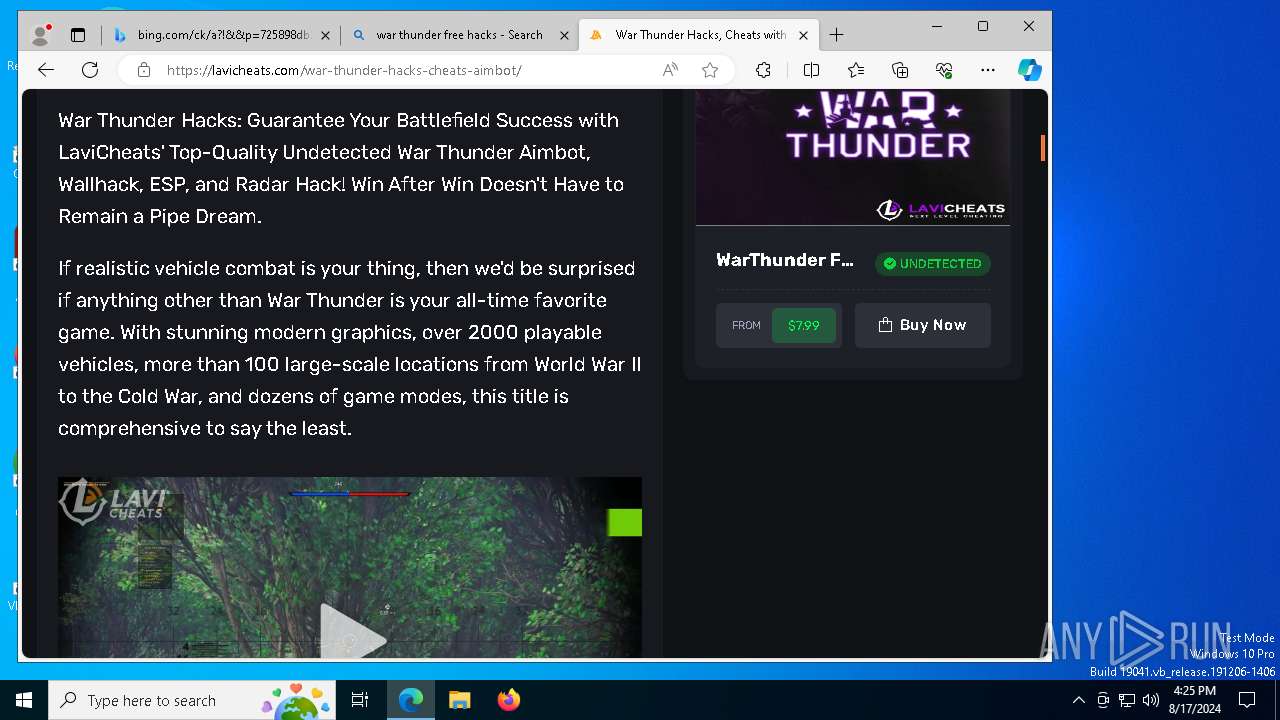This screenshot has height=720, width=1280.
Task: Launch Firefox from taskbar
Action: coord(508,700)
